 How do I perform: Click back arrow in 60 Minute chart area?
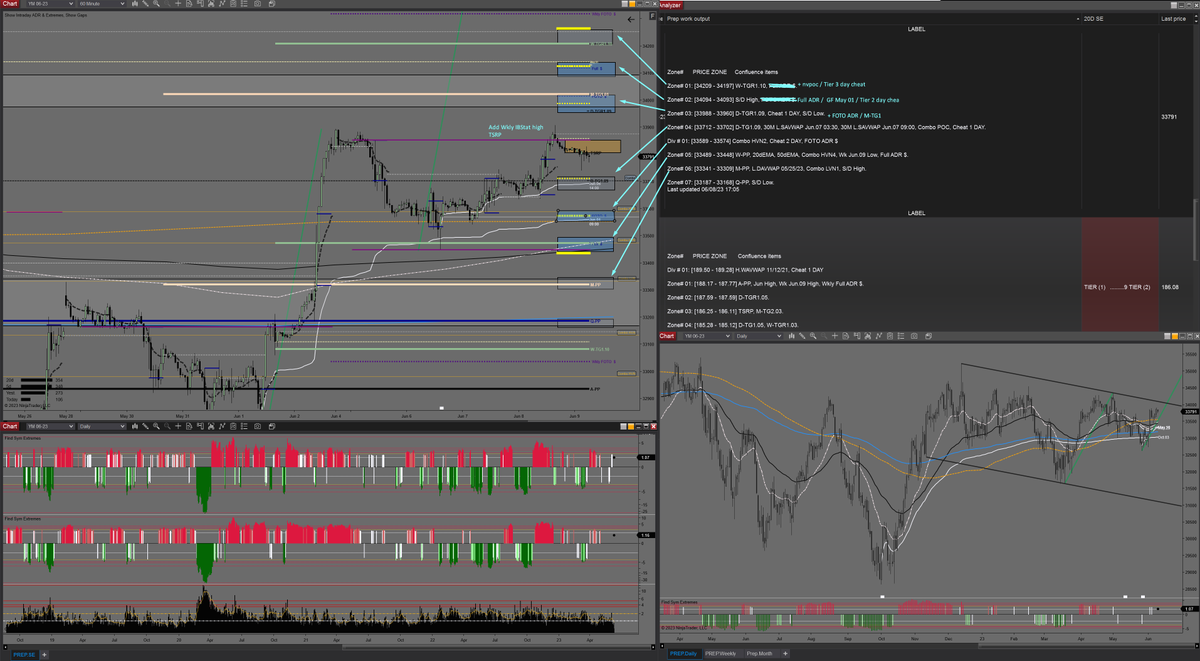click(631, 19)
